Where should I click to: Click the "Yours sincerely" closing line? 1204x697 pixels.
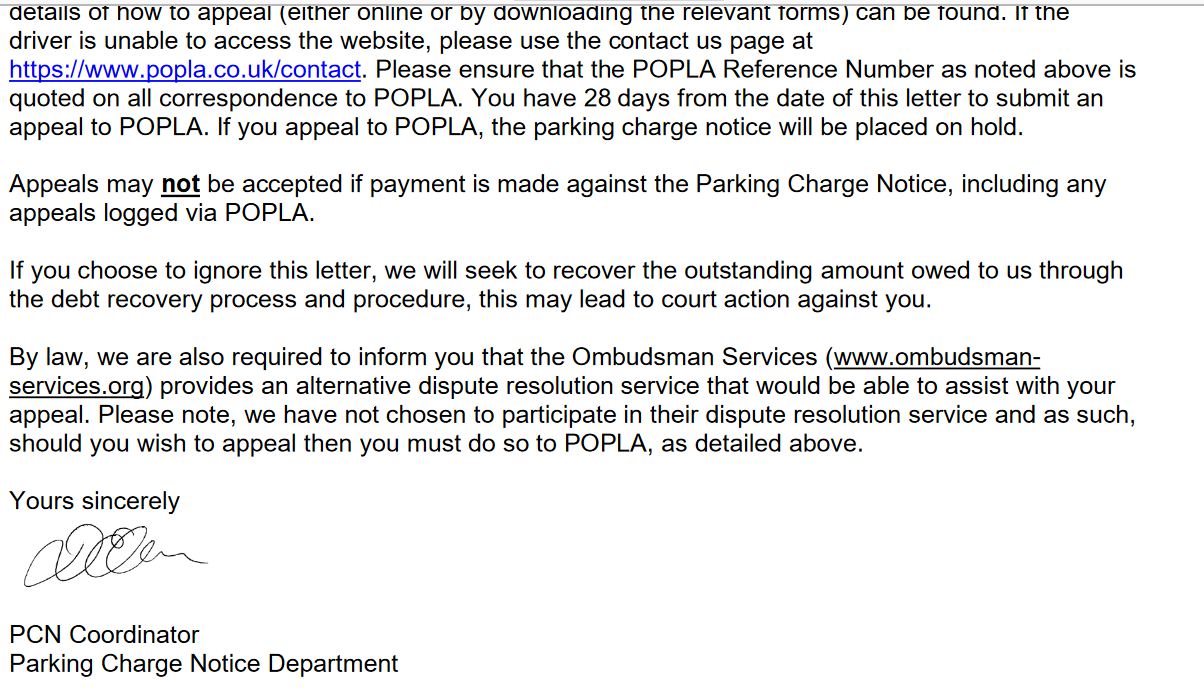point(95,501)
